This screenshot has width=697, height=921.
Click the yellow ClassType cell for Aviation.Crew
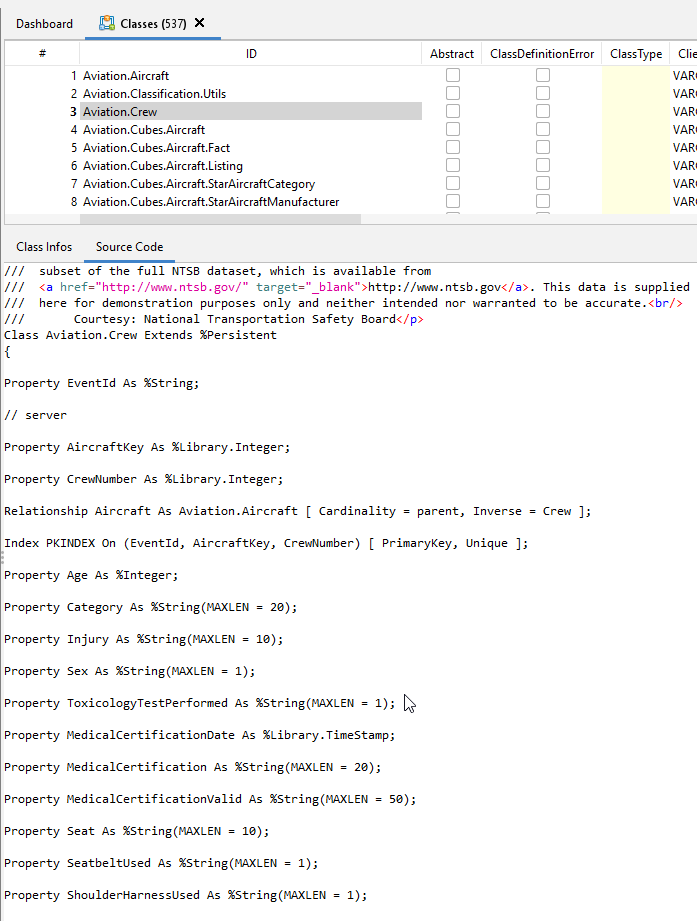635,112
